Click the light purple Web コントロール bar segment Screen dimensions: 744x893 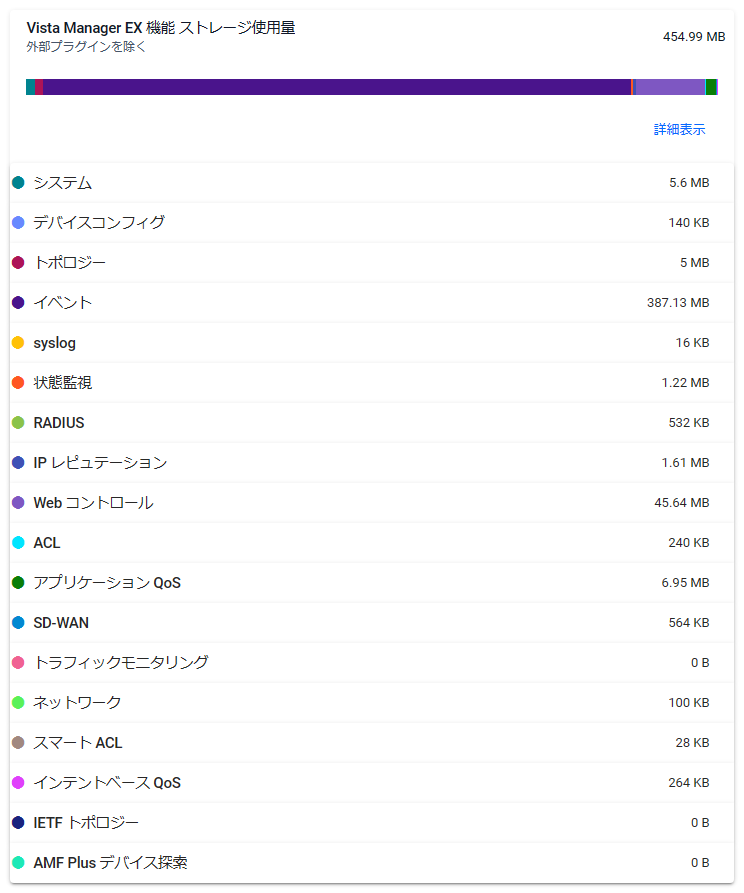(x=669, y=87)
